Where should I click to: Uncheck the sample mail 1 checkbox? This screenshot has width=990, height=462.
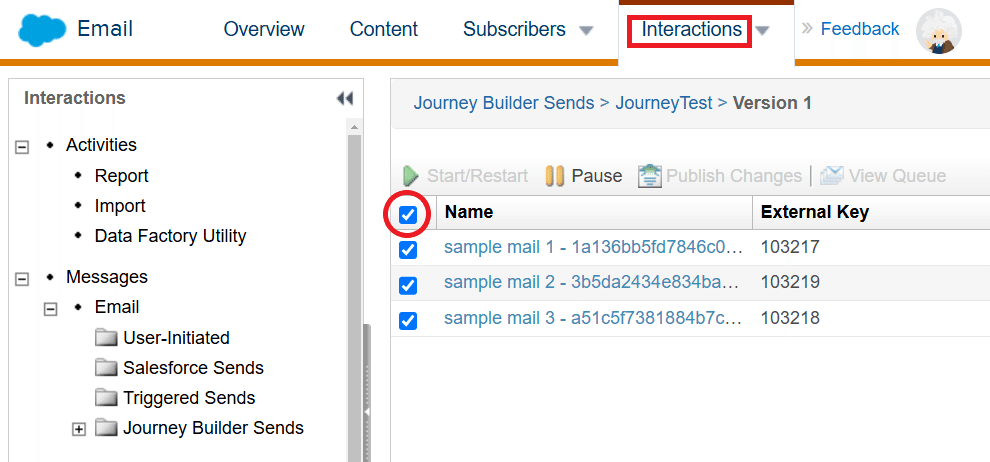point(408,250)
